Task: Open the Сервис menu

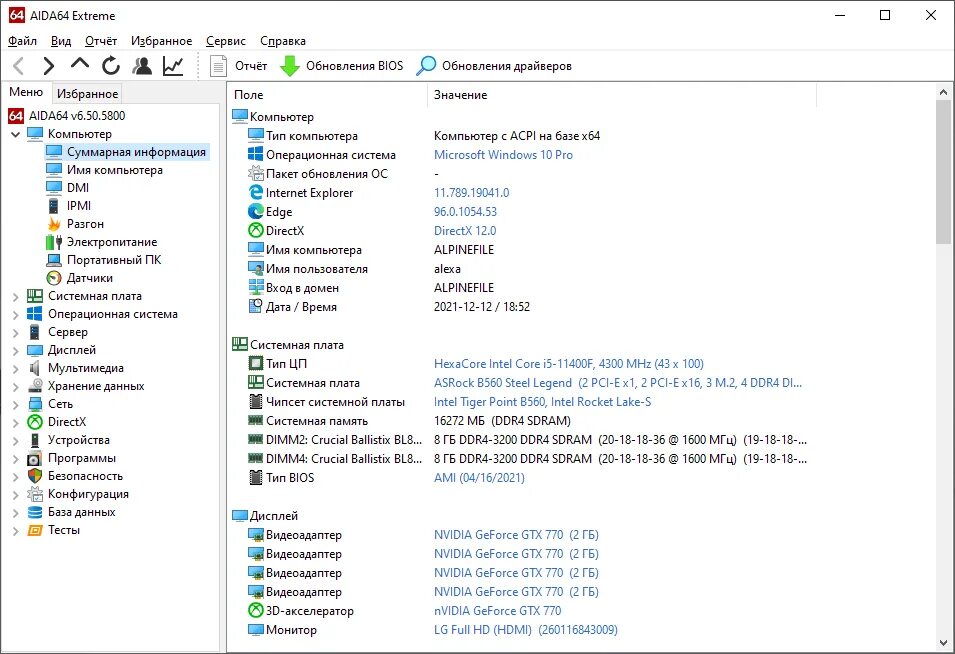Action: tap(226, 41)
